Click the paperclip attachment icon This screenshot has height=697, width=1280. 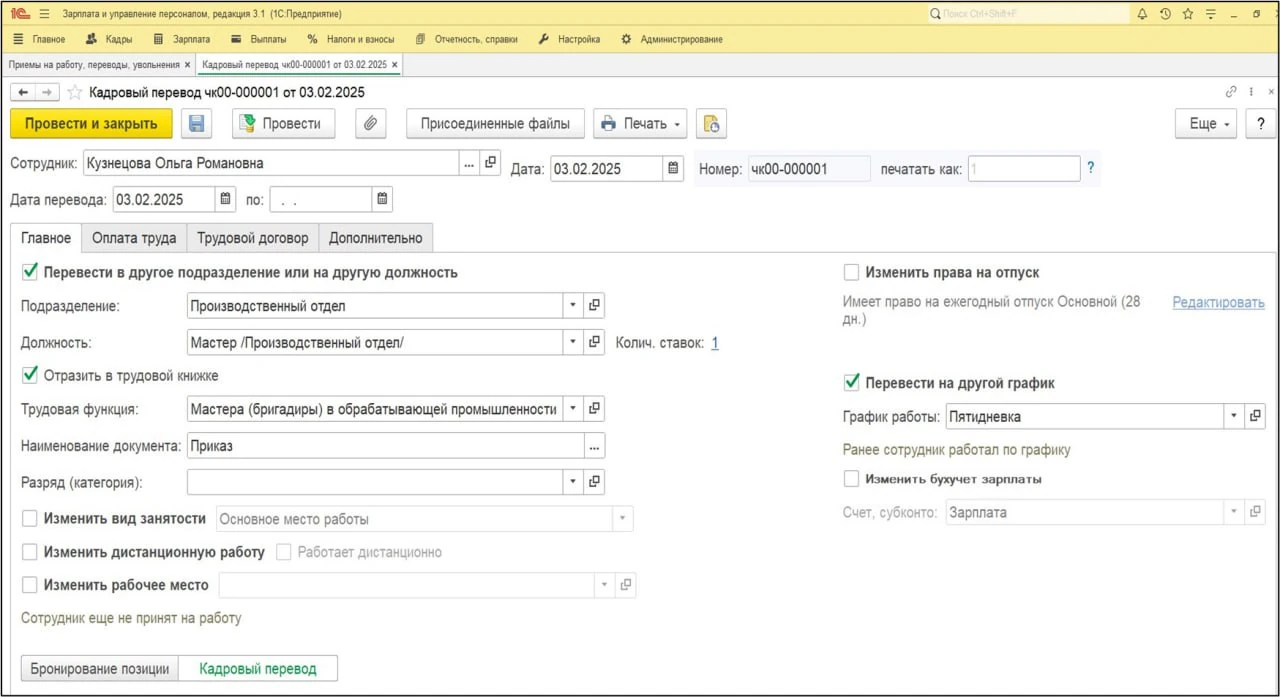click(x=370, y=124)
